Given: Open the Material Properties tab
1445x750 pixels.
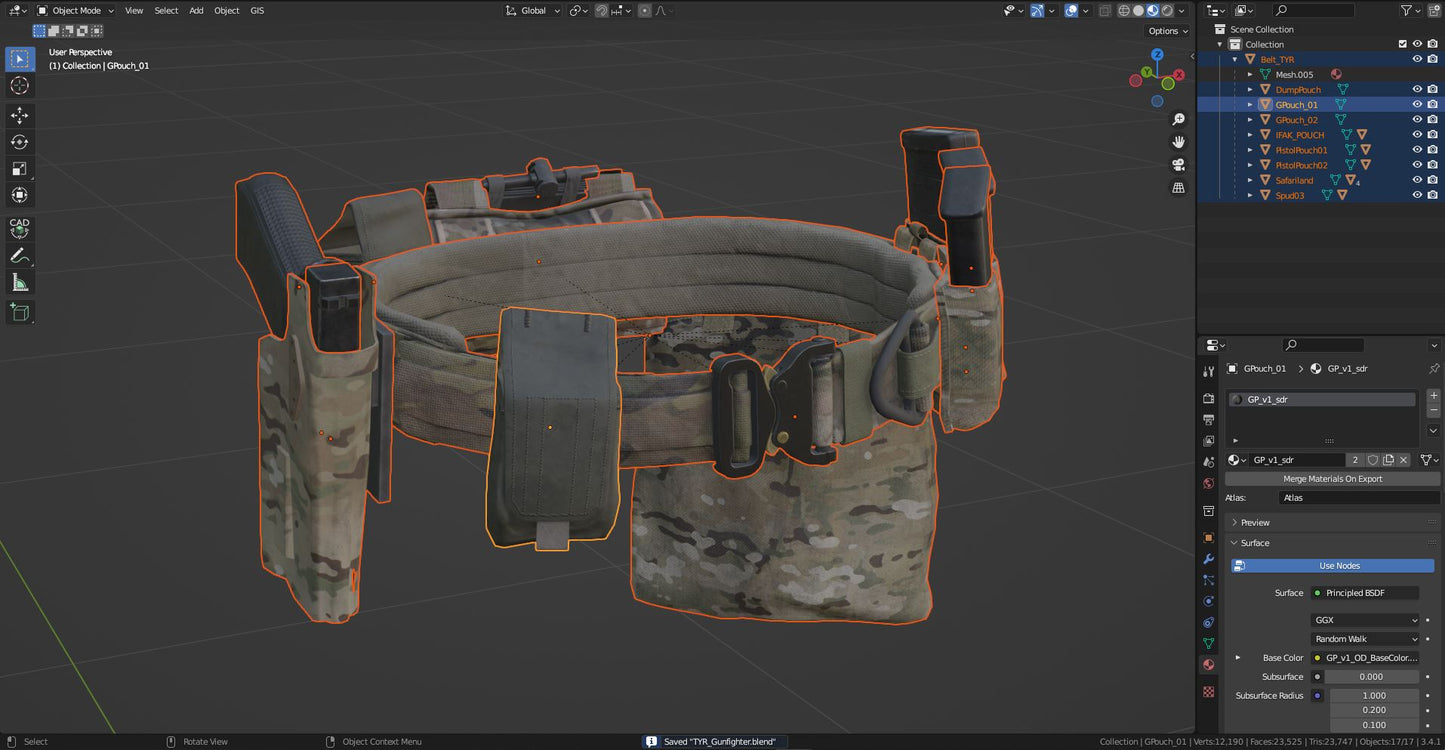Looking at the screenshot, I should [1208, 664].
